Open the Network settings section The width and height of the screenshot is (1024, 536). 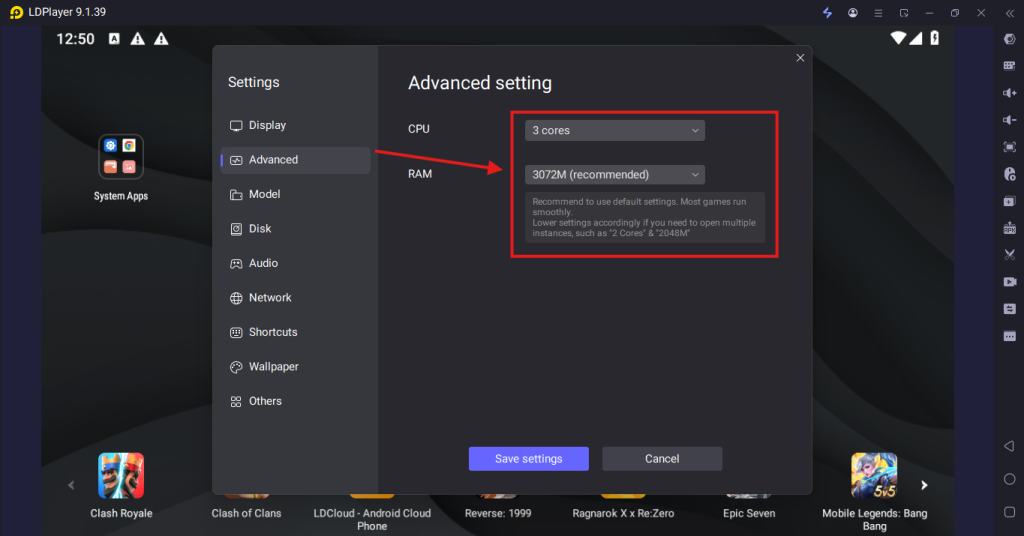pos(270,298)
